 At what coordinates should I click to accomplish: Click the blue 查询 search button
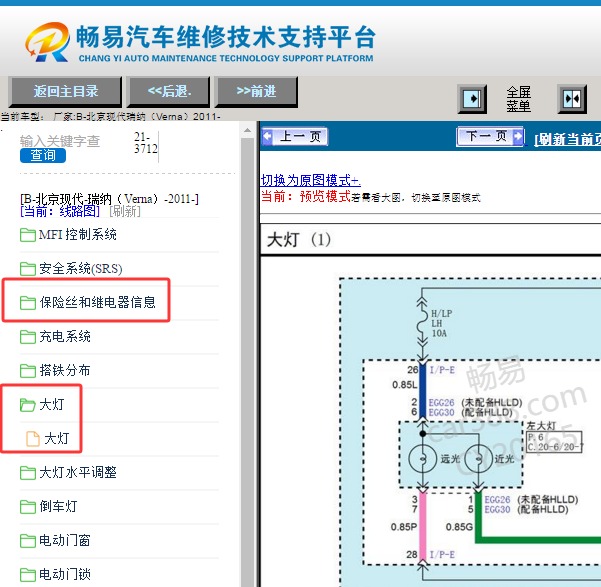[43, 155]
